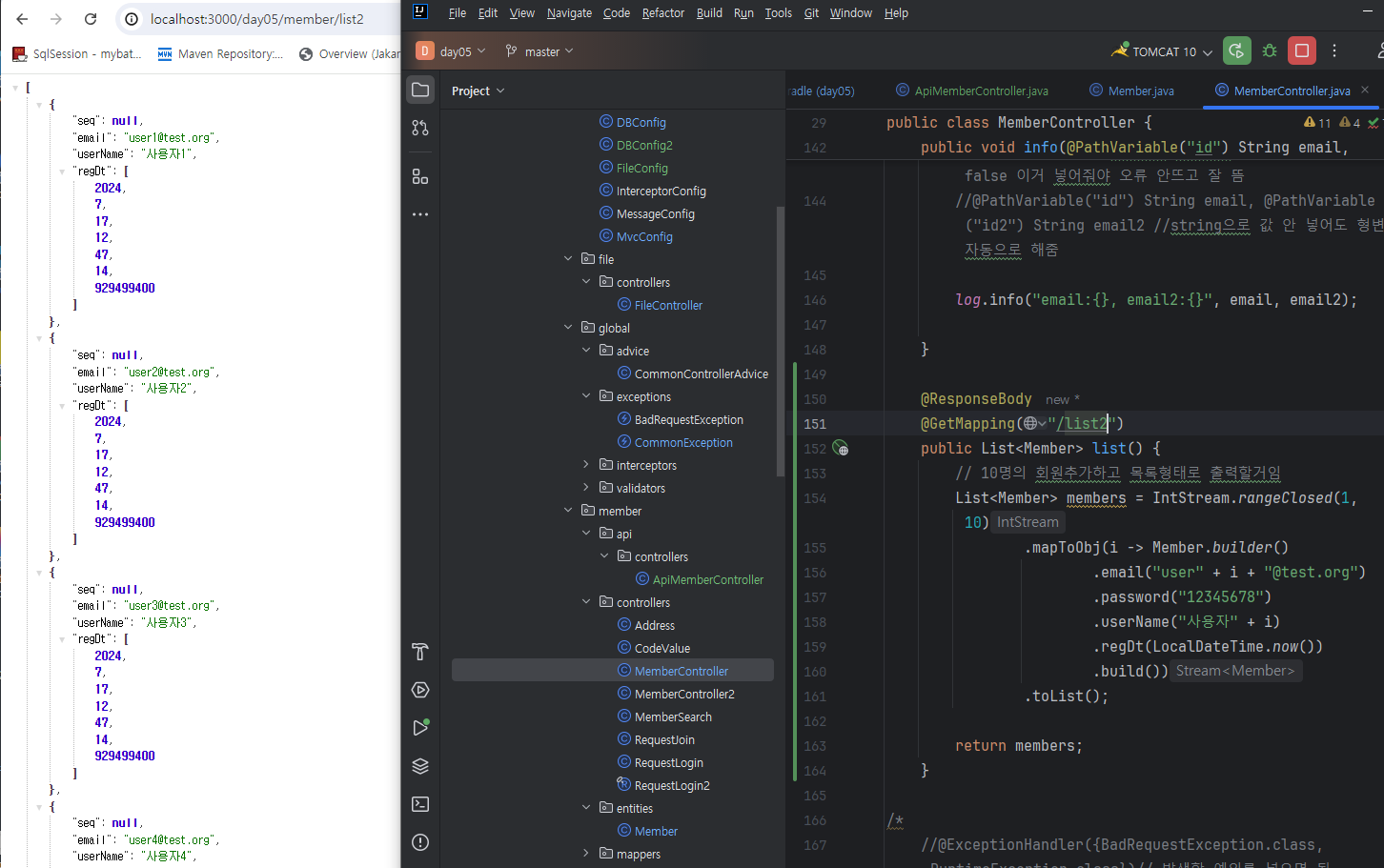Open the Structure tool window icon
1384x868 pixels.
(x=420, y=176)
